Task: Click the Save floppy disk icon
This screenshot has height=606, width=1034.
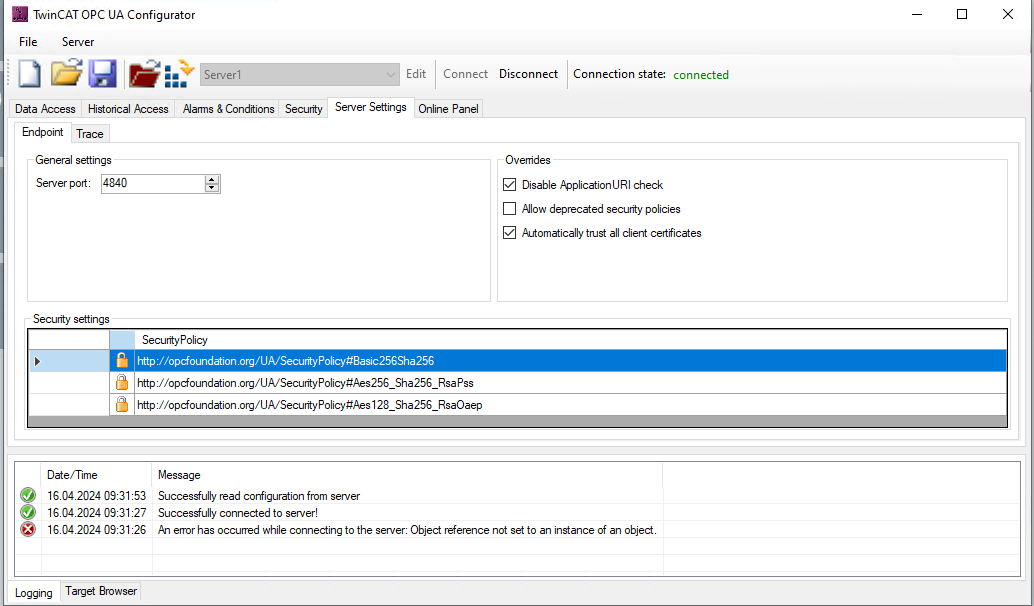Action: (x=102, y=74)
